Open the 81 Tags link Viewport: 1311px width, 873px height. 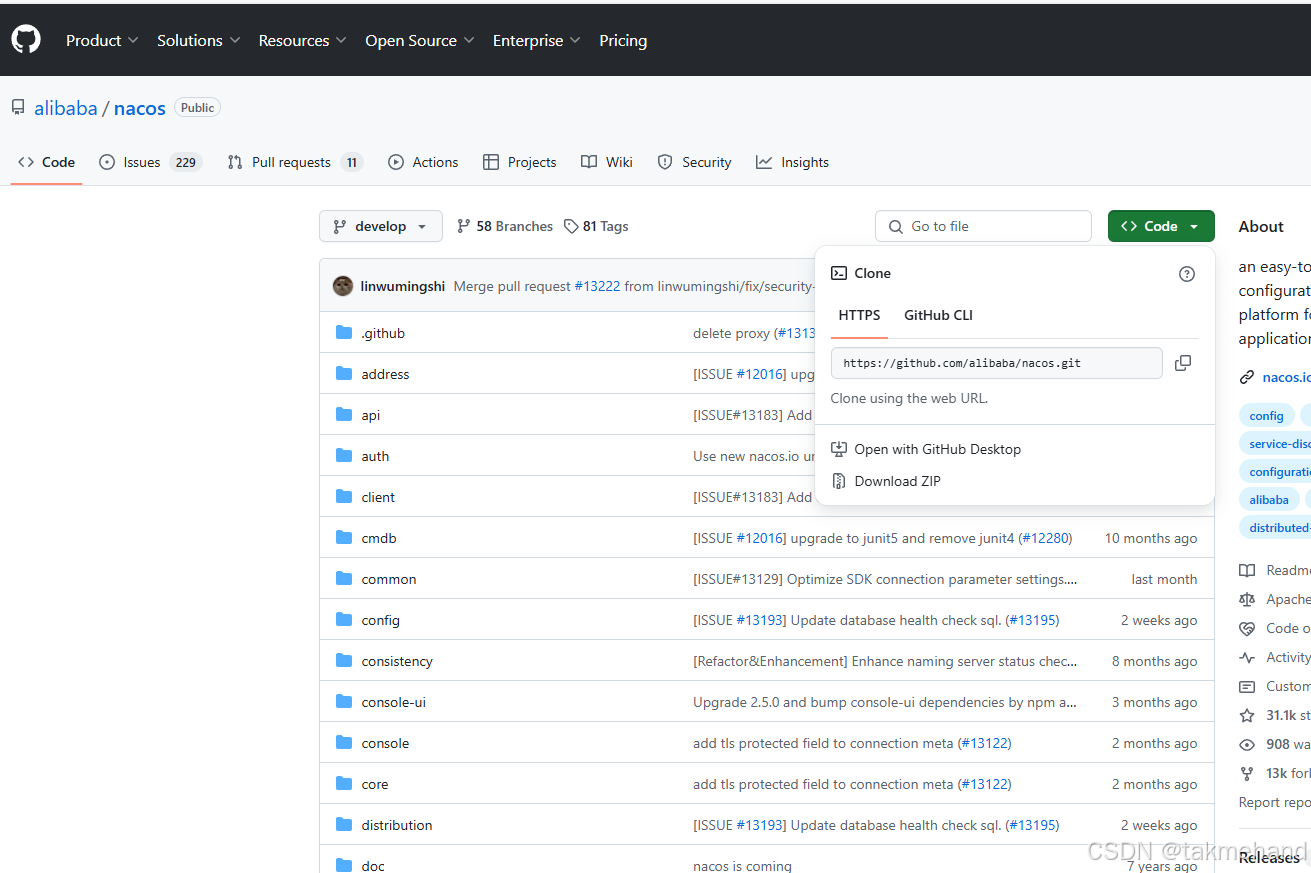pos(596,226)
